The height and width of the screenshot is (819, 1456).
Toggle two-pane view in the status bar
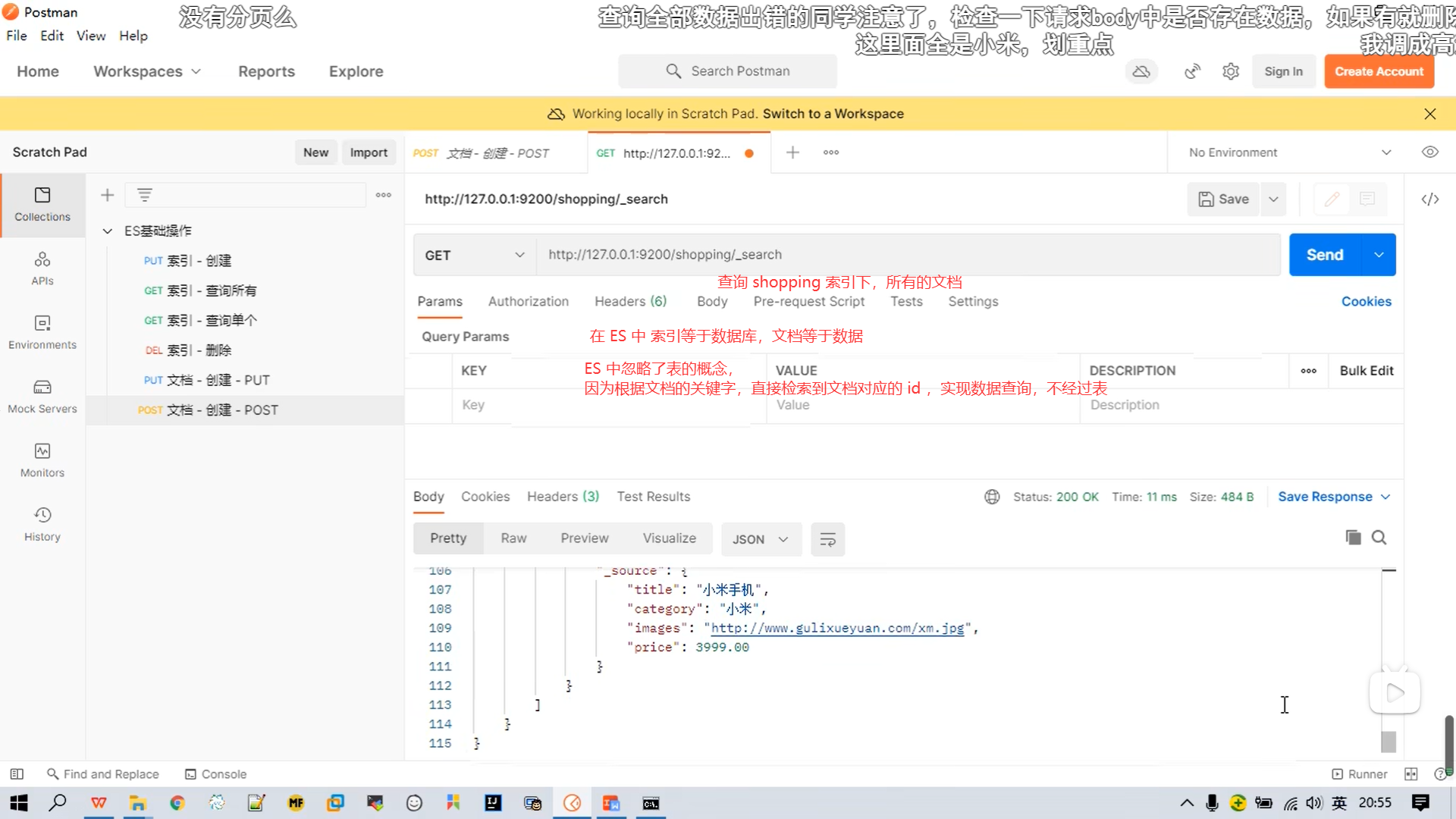(x=1410, y=774)
